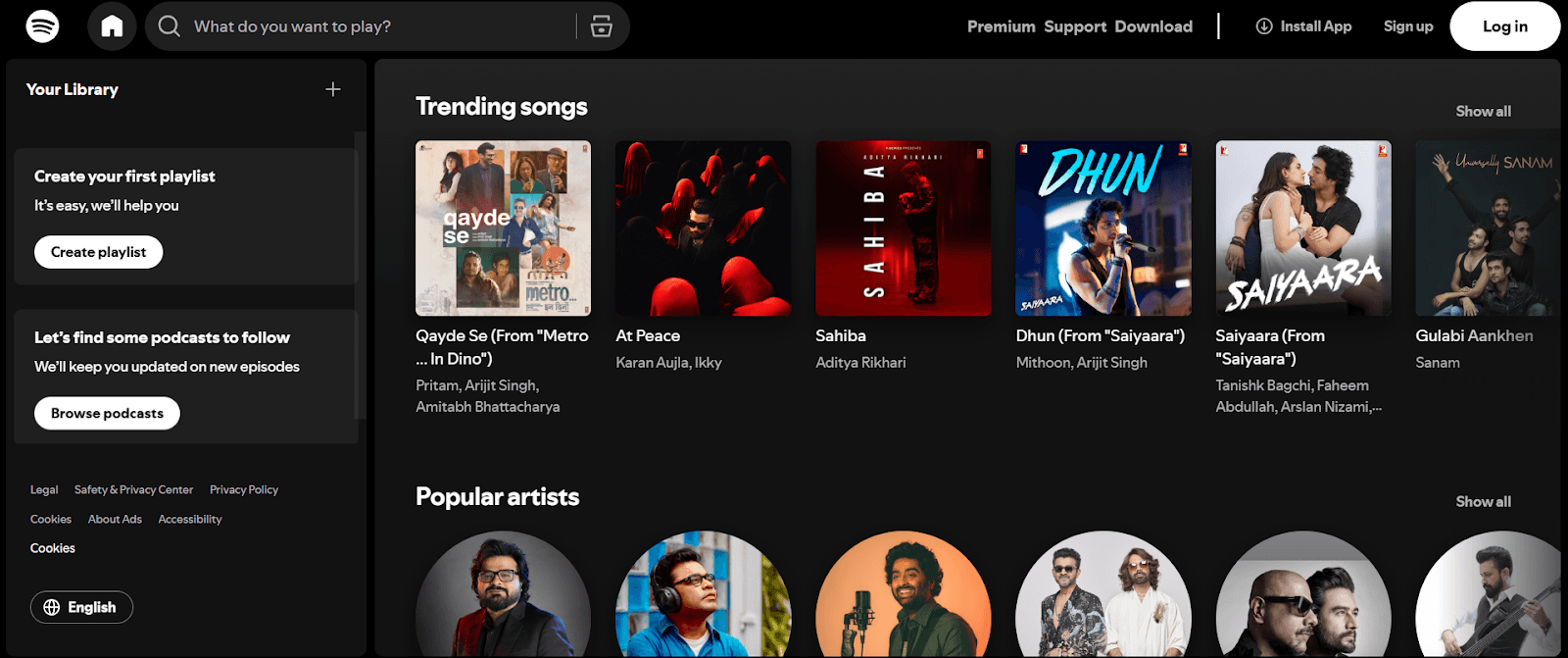Open Saiyaara album cover

point(1302,228)
